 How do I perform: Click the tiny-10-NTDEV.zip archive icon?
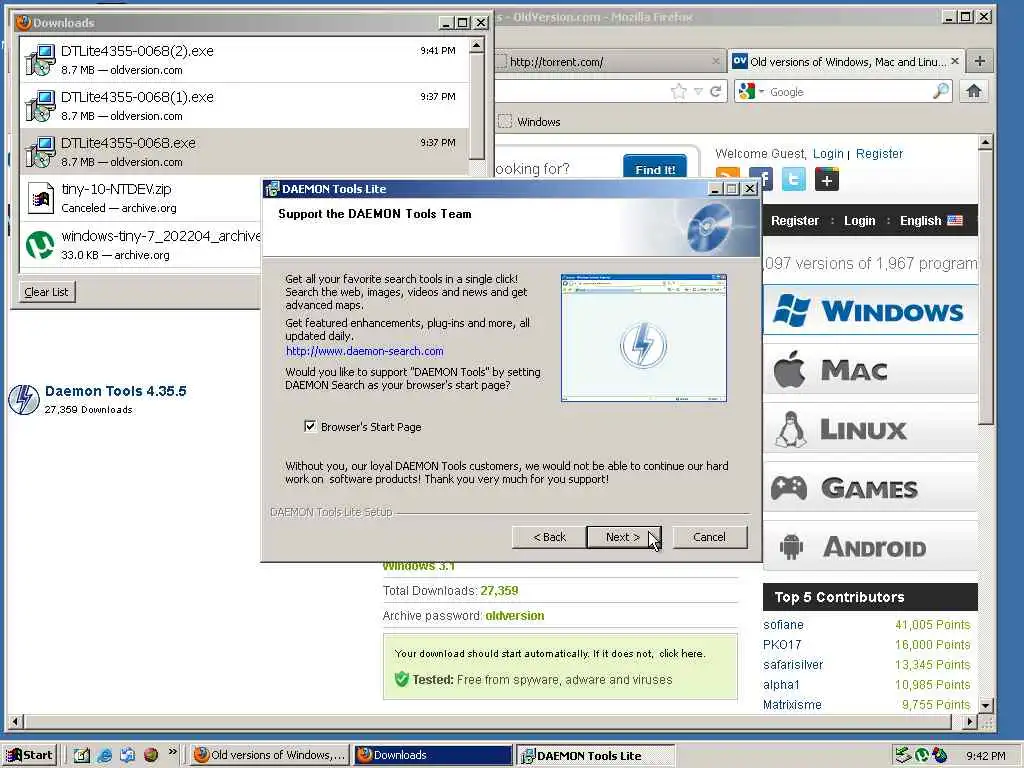click(x=40, y=198)
